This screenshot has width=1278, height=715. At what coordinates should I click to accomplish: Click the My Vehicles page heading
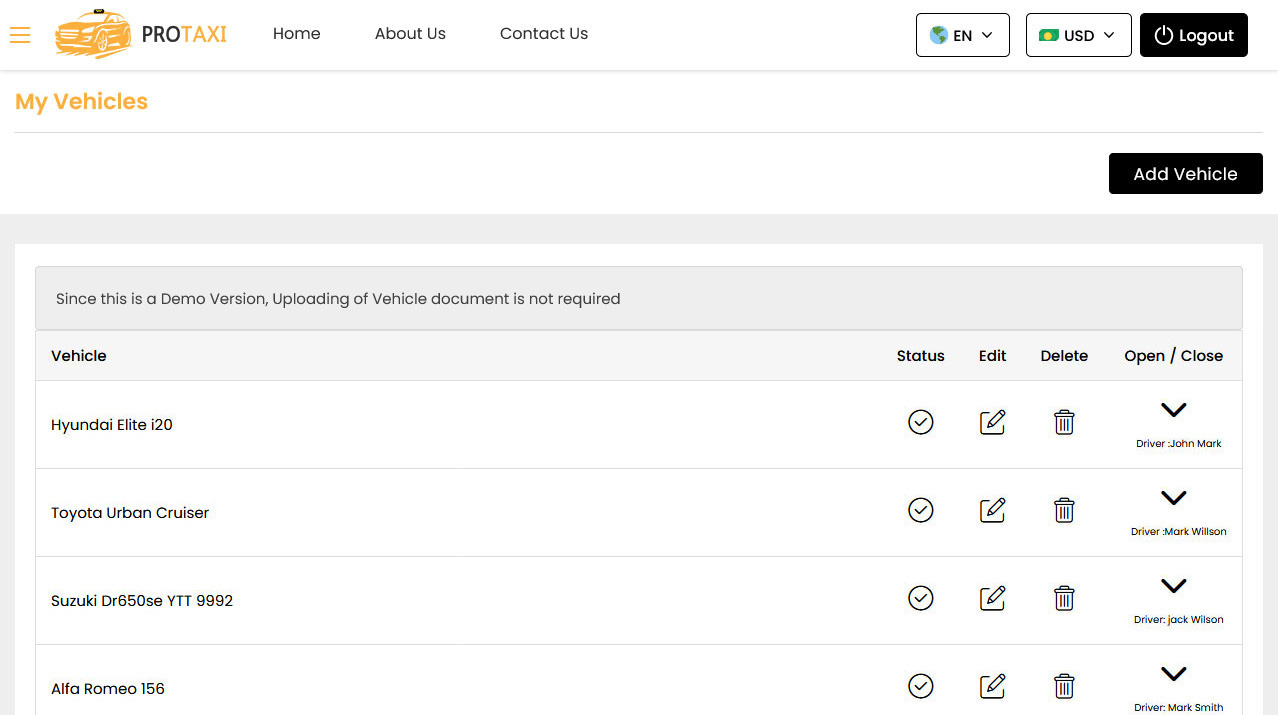[x=82, y=102]
